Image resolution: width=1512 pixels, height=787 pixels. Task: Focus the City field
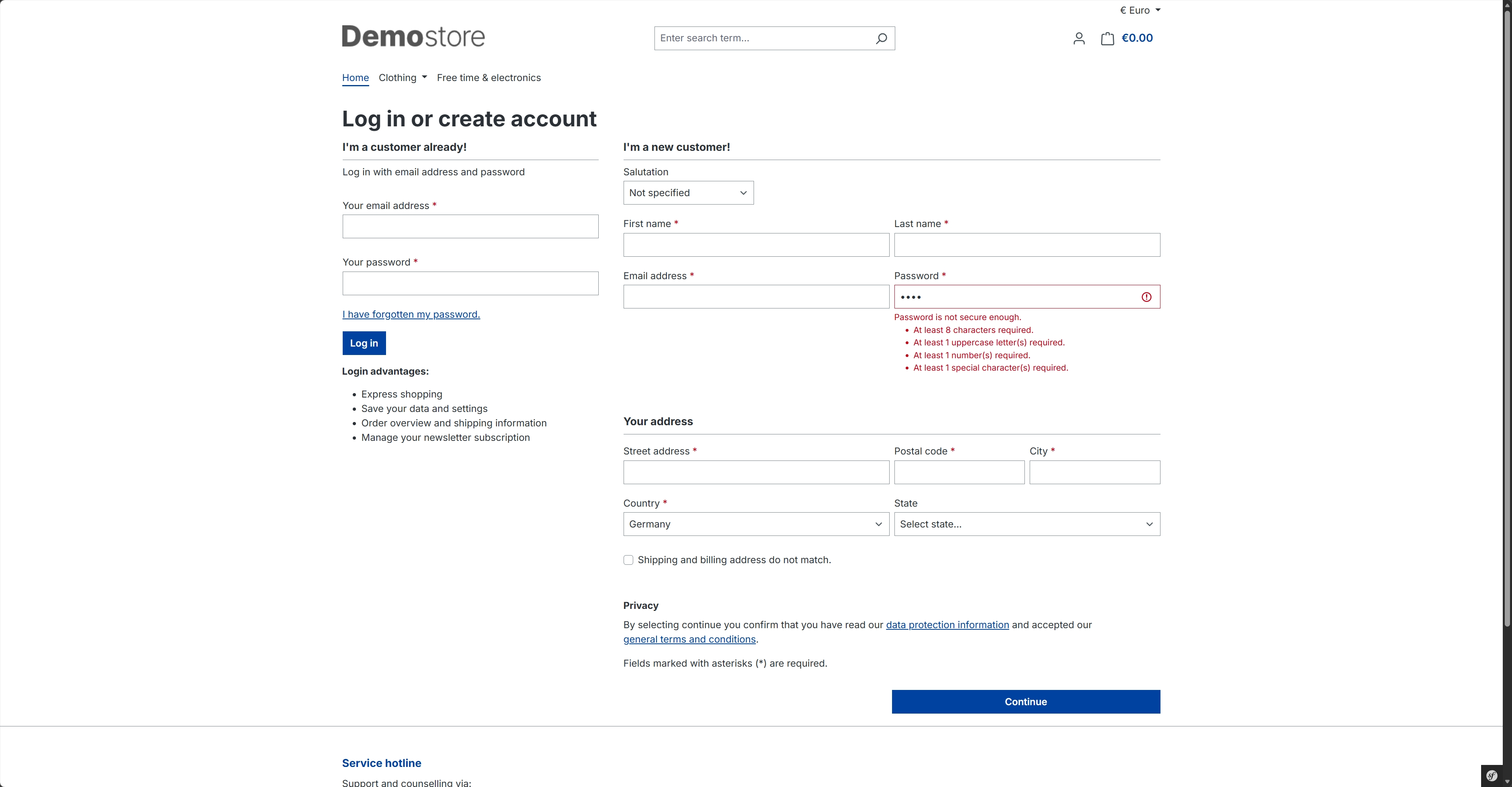pyautogui.click(x=1095, y=473)
